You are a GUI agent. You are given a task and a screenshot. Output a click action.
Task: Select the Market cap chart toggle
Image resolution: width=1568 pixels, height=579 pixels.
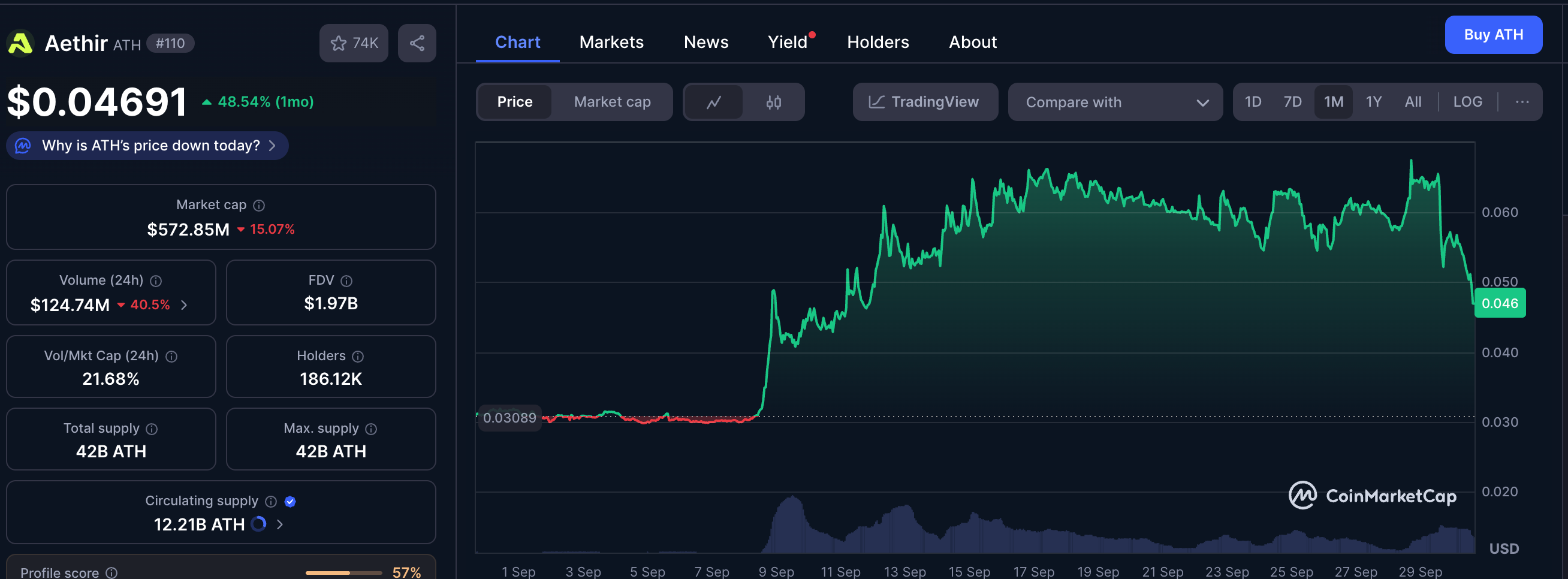(612, 102)
